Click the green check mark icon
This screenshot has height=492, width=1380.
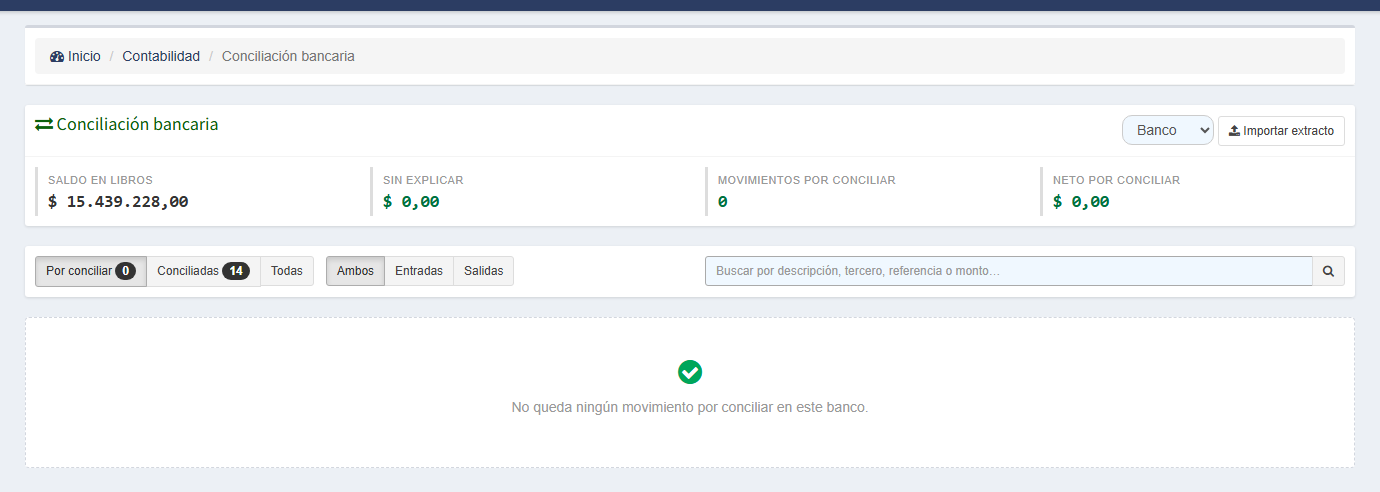(690, 372)
